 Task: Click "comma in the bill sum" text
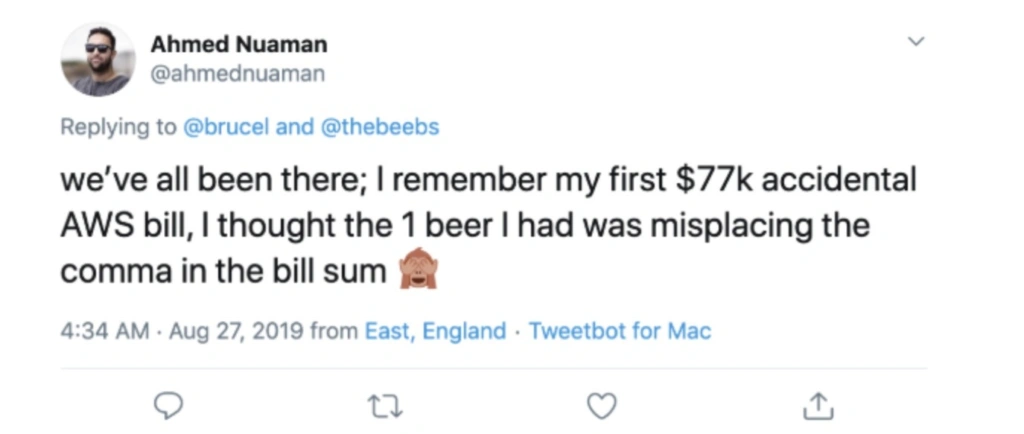coord(224,270)
